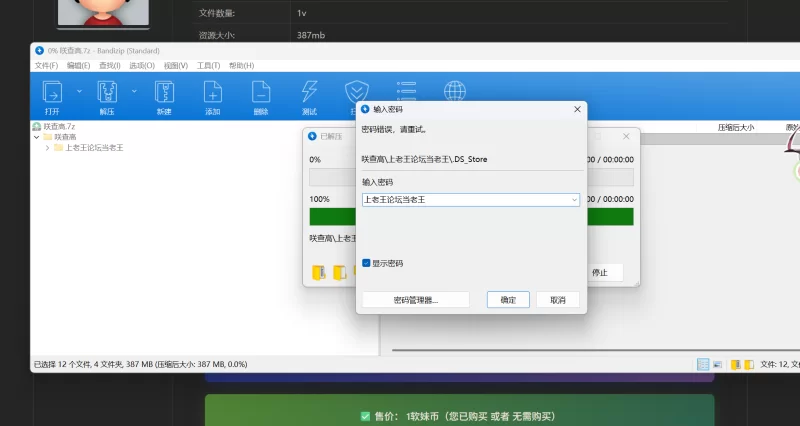Click the plain yellow folder icon in the status bar
The height and width of the screenshot is (426, 800).
tap(749, 364)
